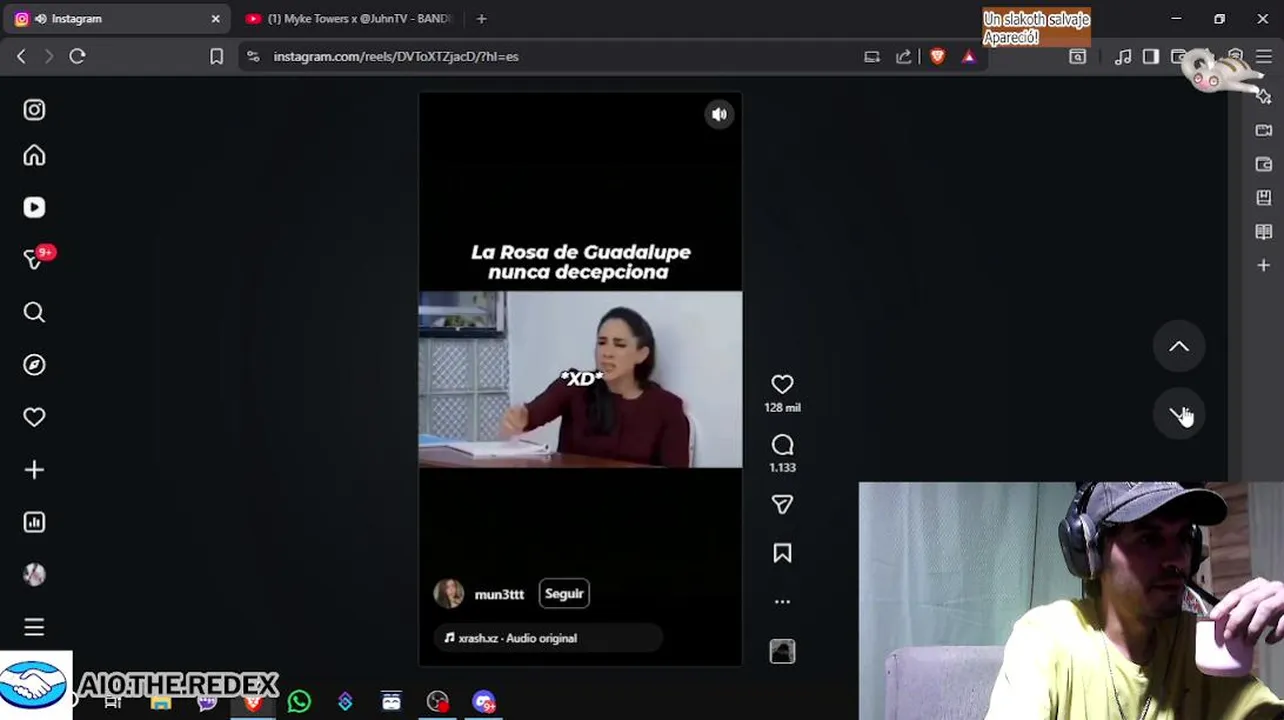Screen dimensions: 1284x720
Task: Open Messages with 9+ badge
Action: click(x=34, y=259)
